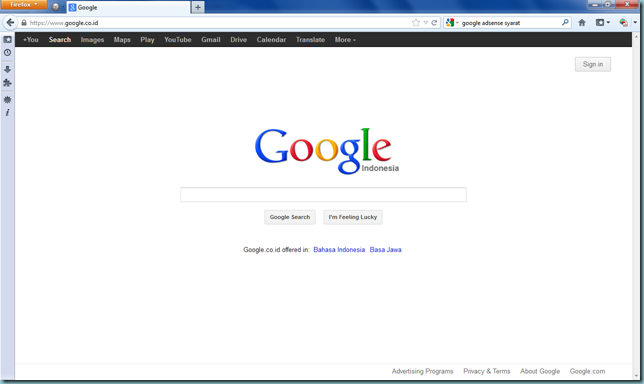This screenshot has height=384, width=644.
Task: Reload the page with the refresh icon
Action: pos(434,23)
